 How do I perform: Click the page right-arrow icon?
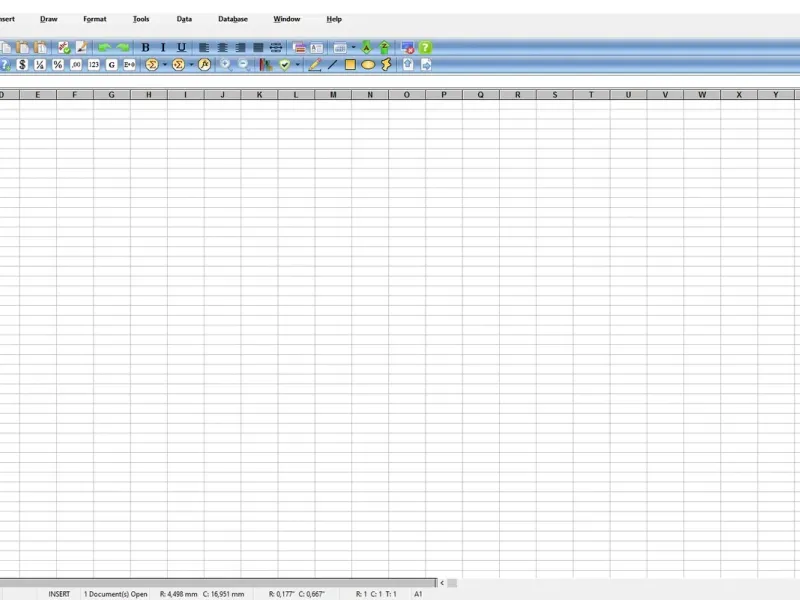pos(426,65)
